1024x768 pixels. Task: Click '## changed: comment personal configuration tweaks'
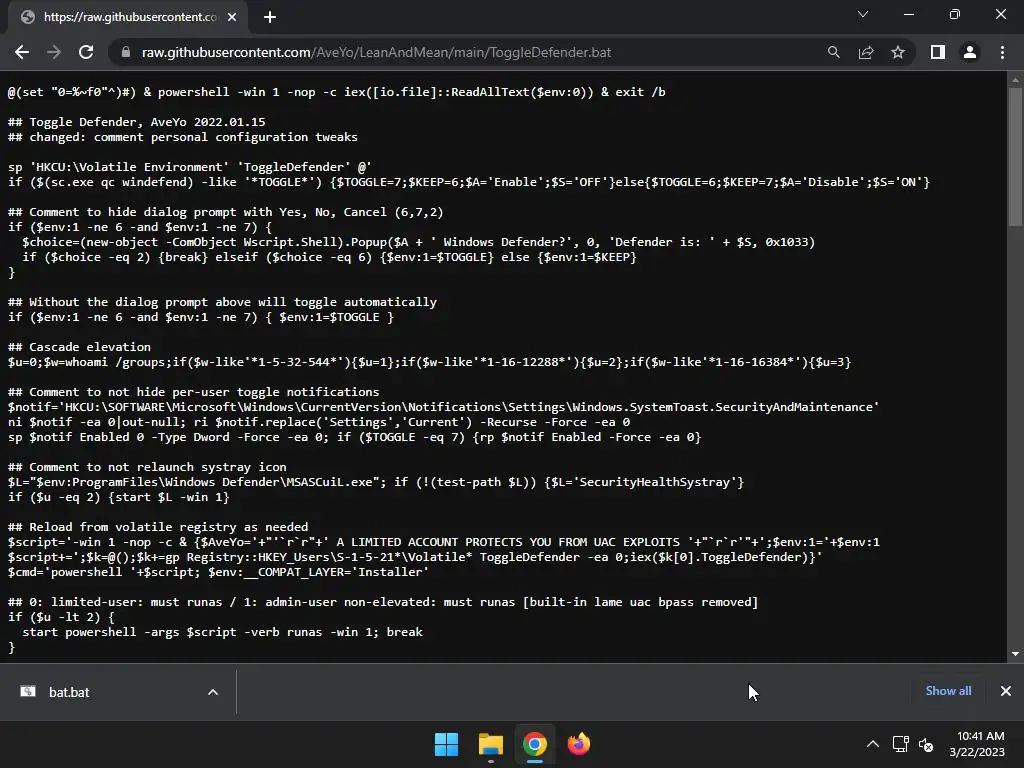point(183,137)
